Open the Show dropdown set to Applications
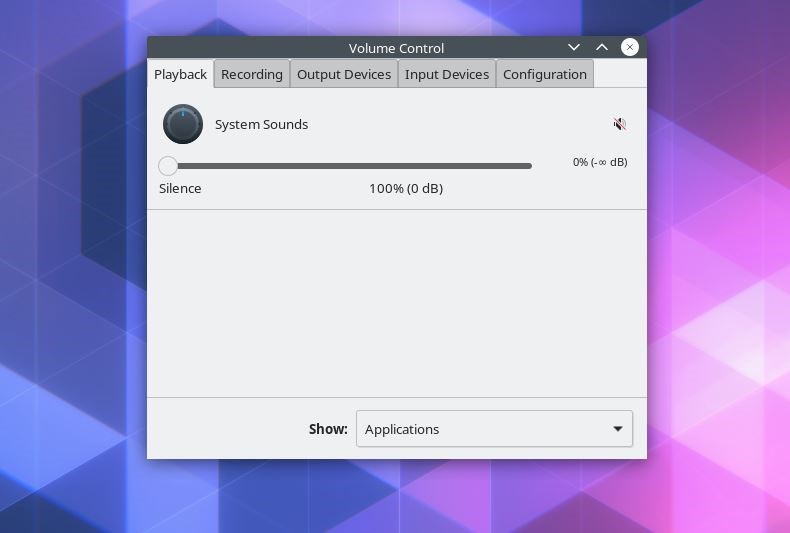 (494, 429)
